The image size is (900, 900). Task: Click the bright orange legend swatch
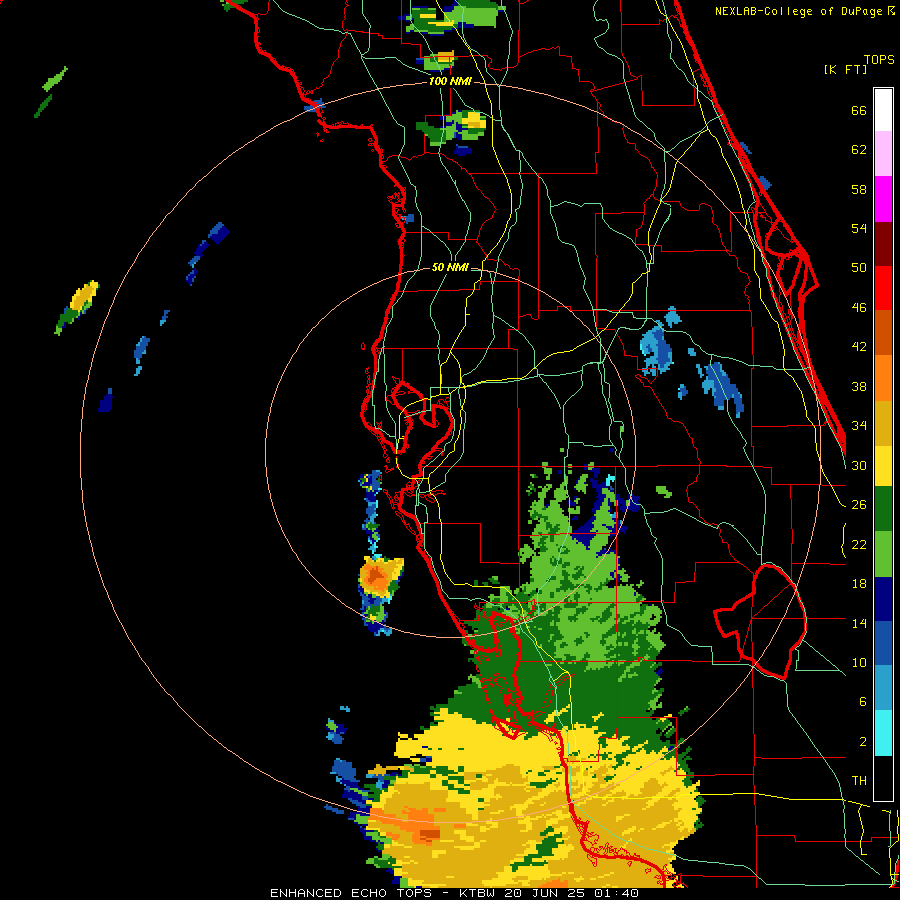[x=883, y=378]
